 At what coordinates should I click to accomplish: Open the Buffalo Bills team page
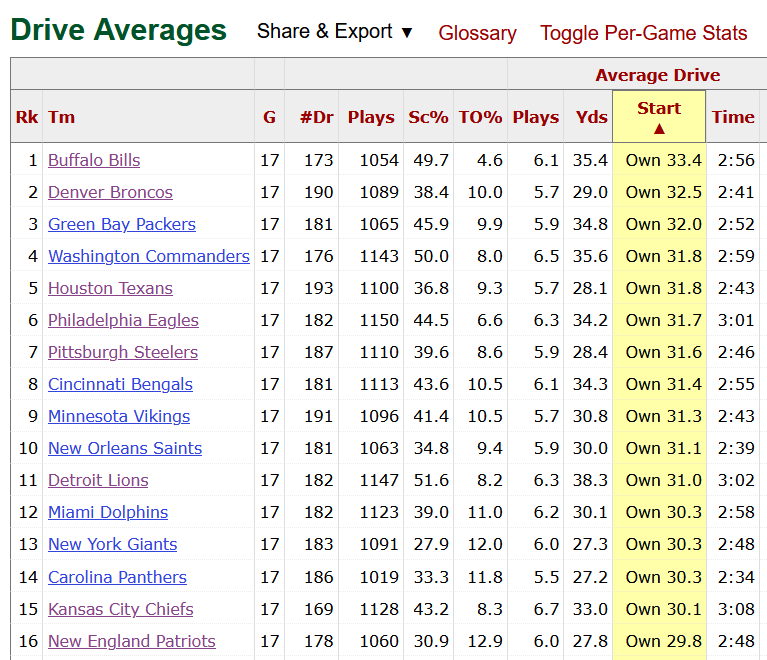94,160
